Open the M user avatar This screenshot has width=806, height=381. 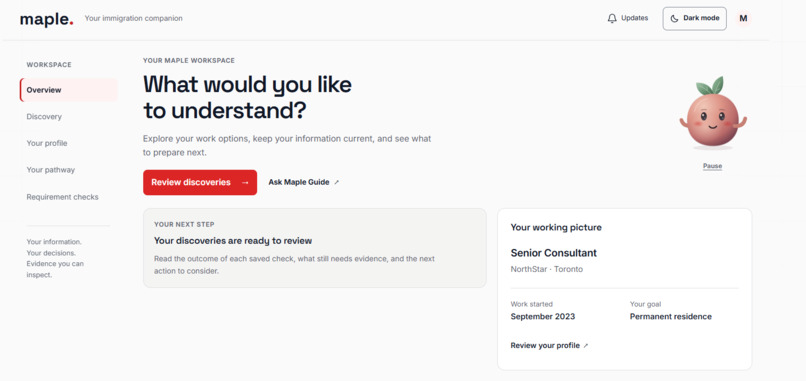(743, 19)
